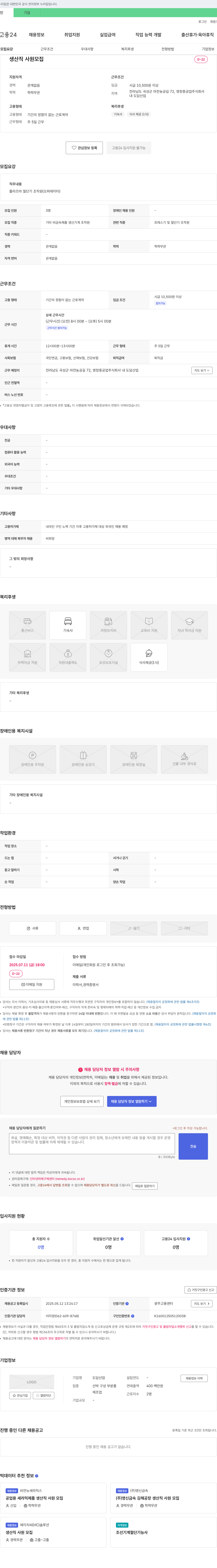217x1568 pixels.
Task: Click the 절약가능 wage badge
Action: (160, 303)
